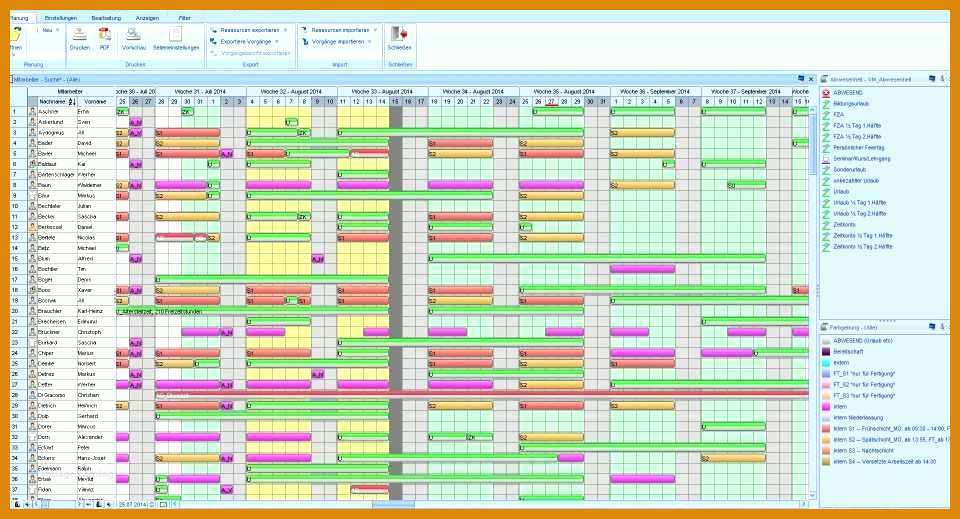The image size is (960, 519).
Task: Open the Neu dropdown arrow
Action: pyautogui.click(x=58, y=30)
